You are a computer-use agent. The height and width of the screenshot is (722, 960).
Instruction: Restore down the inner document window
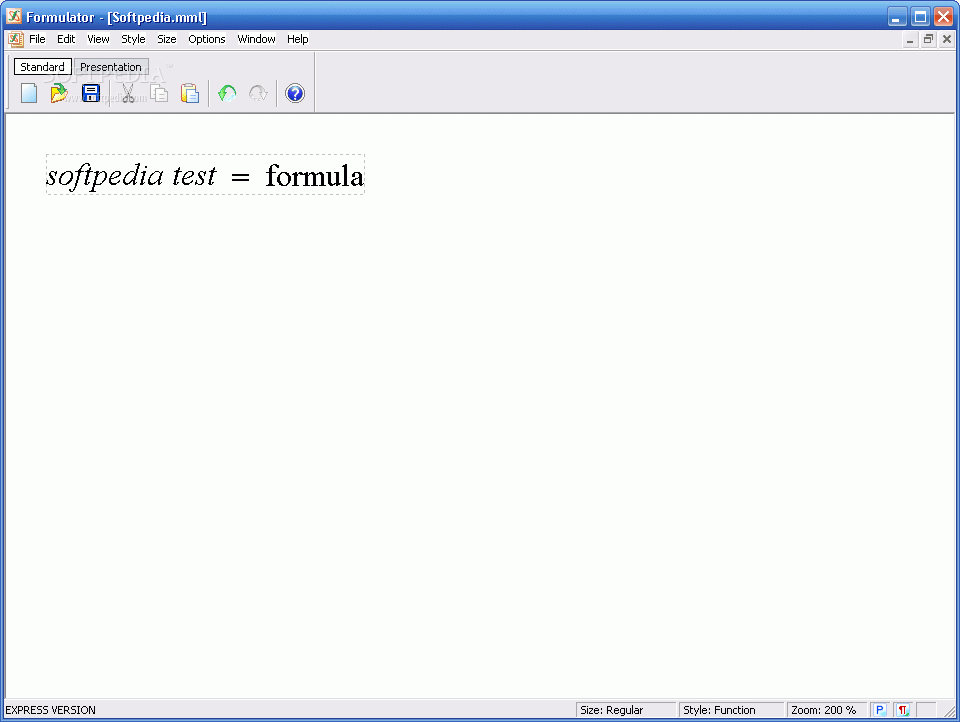tap(928, 39)
